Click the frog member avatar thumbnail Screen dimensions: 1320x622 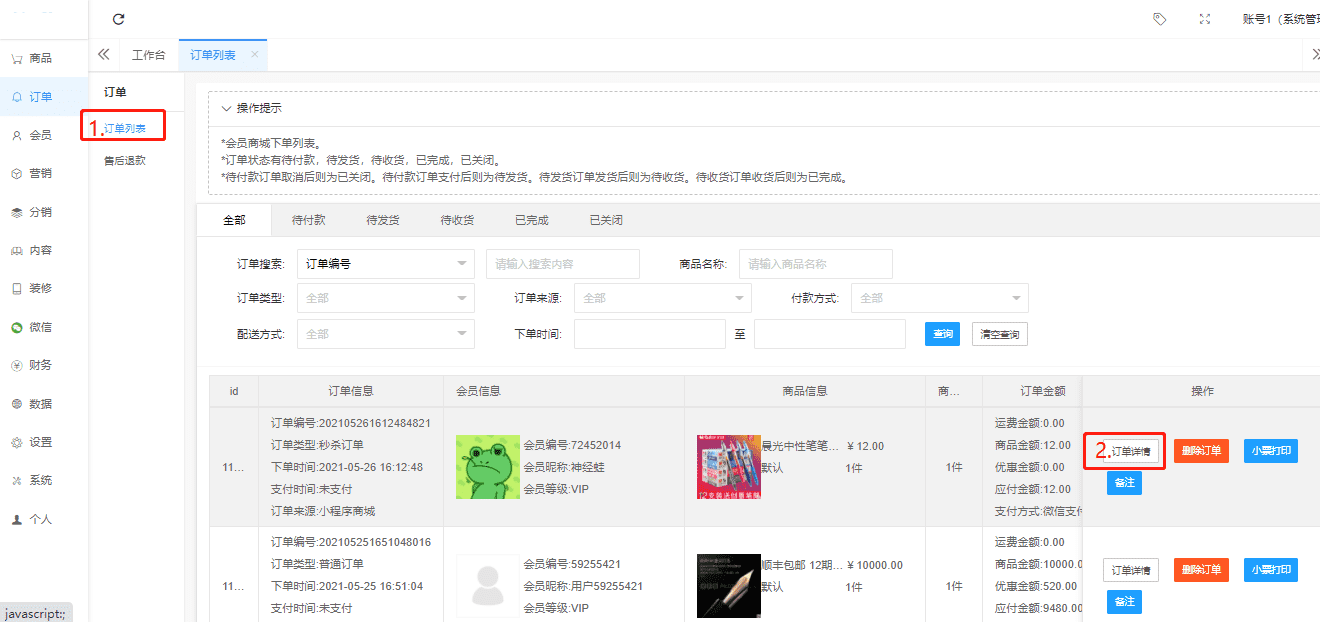(487, 467)
